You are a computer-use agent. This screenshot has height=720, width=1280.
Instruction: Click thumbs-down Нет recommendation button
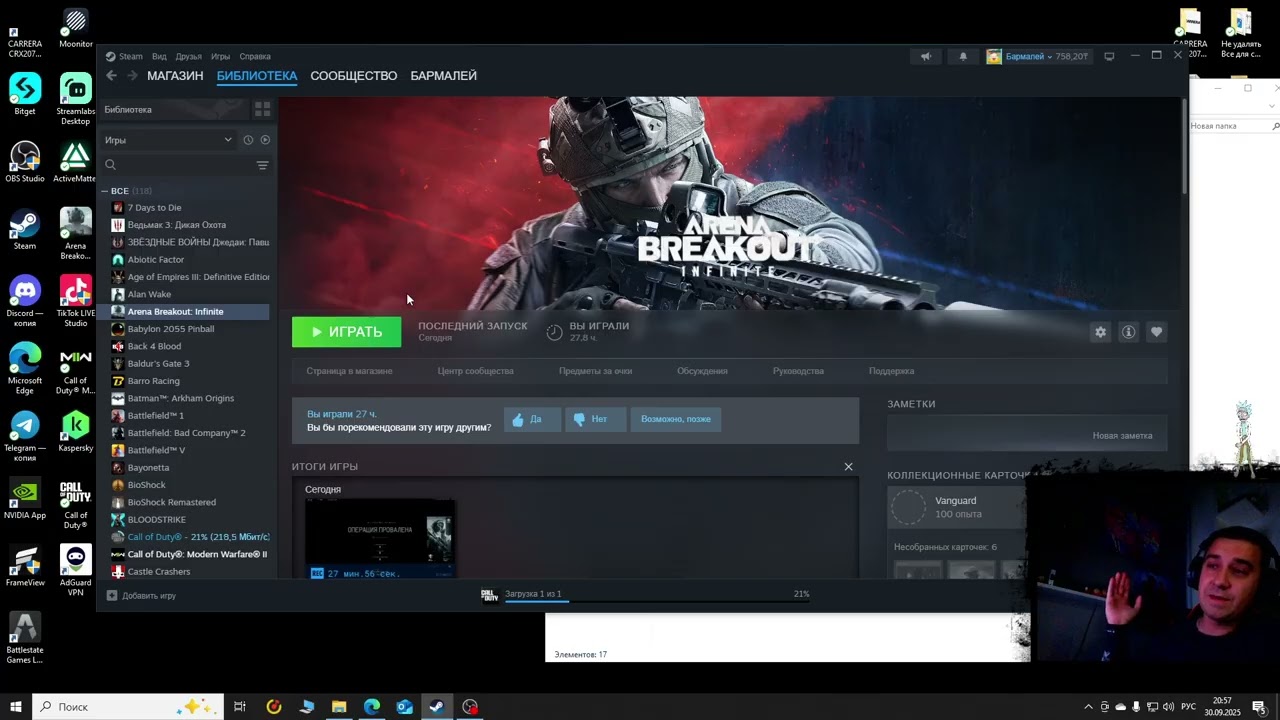coord(595,419)
